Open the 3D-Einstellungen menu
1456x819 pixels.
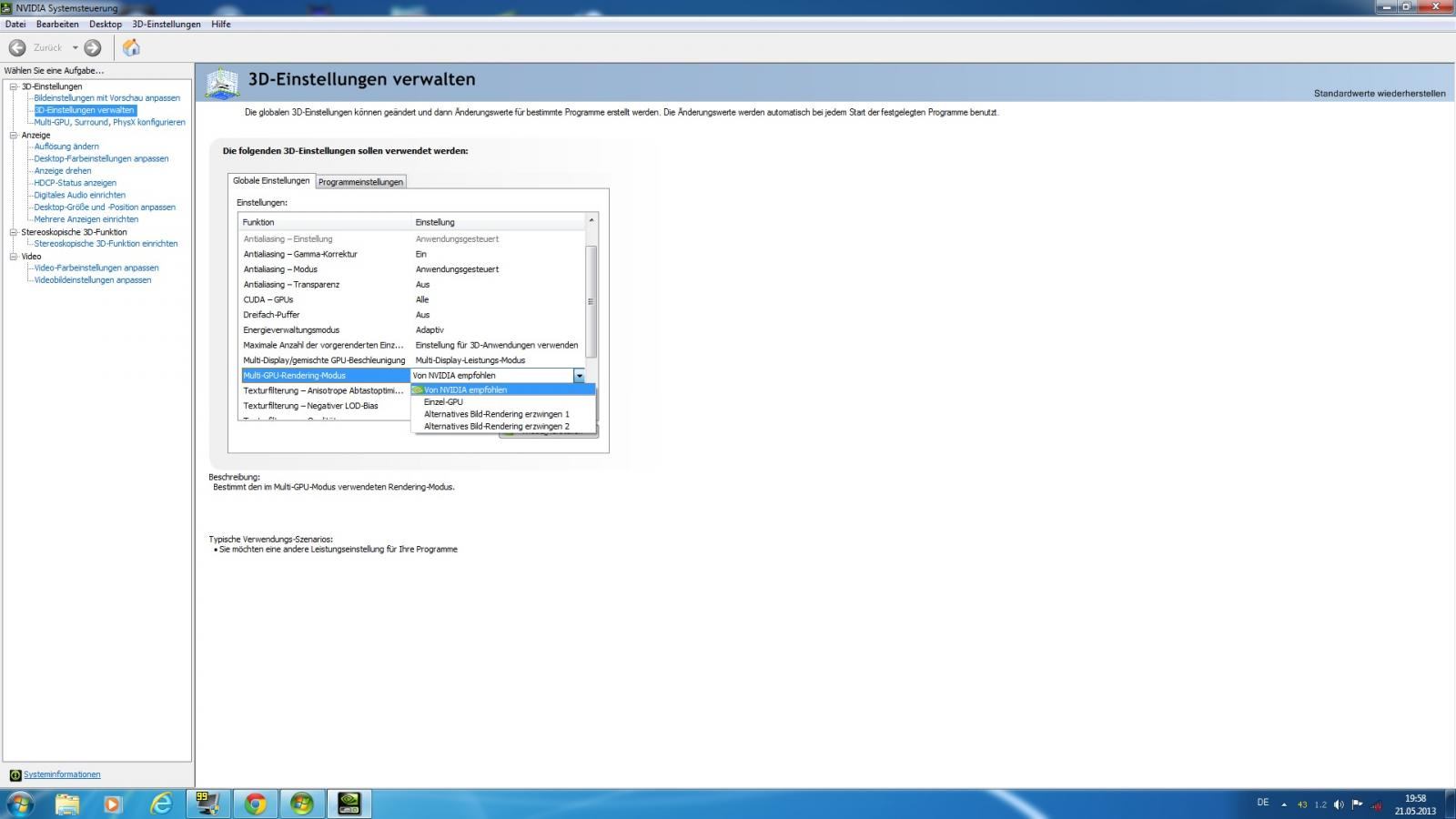[167, 25]
